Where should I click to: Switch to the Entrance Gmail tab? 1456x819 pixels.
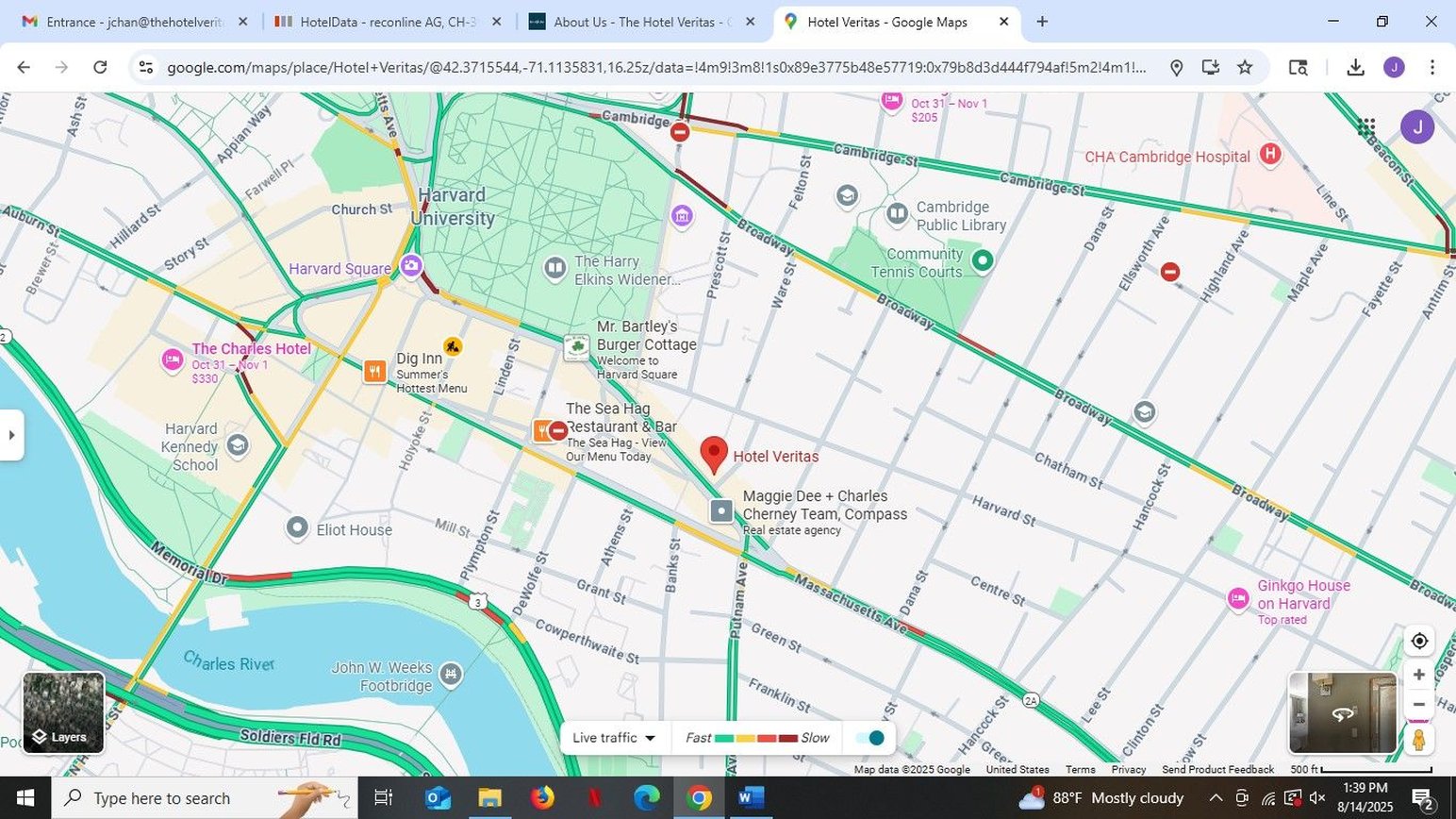click(x=134, y=22)
